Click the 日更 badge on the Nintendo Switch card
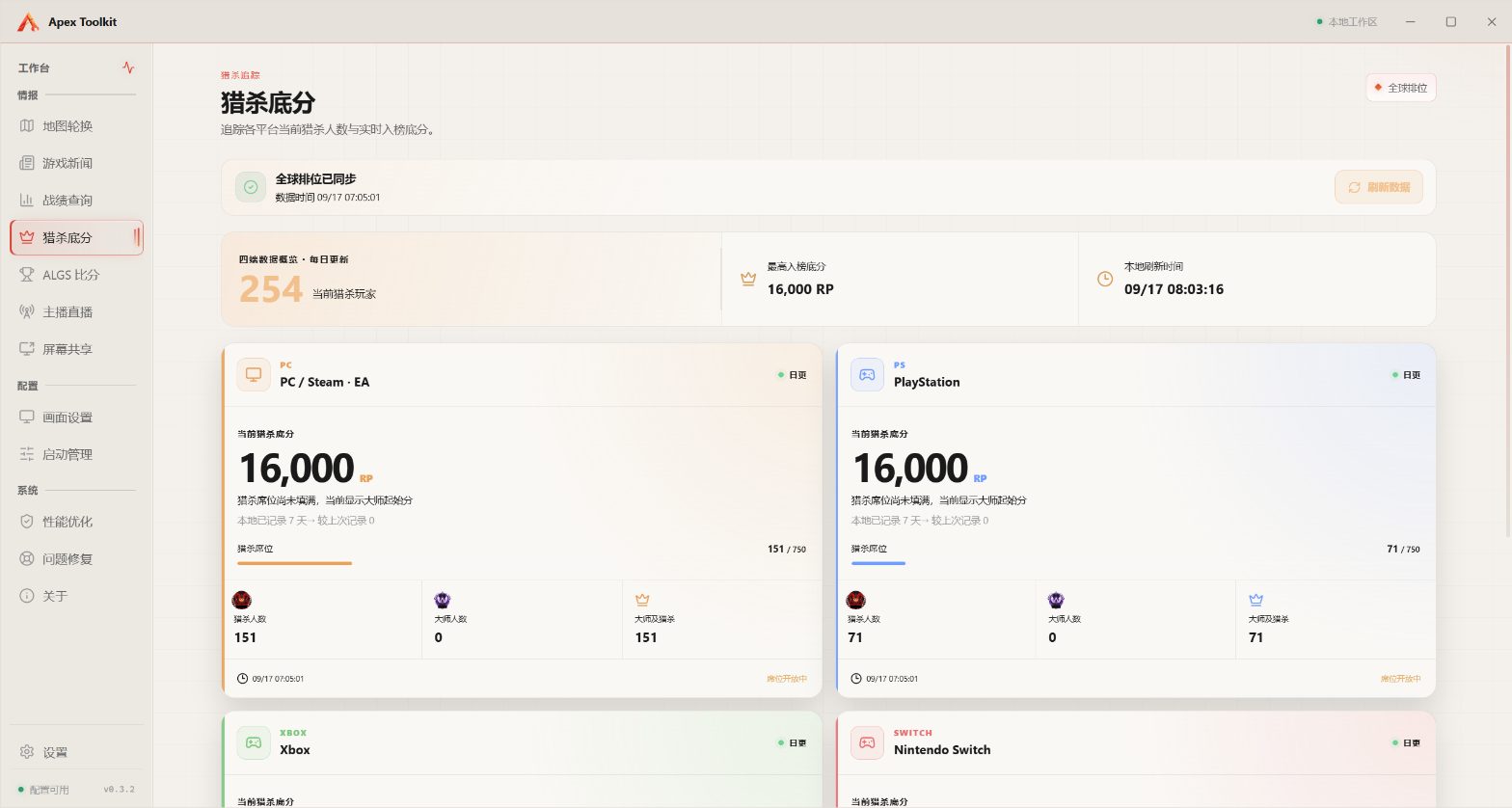 (x=1406, y=743)
